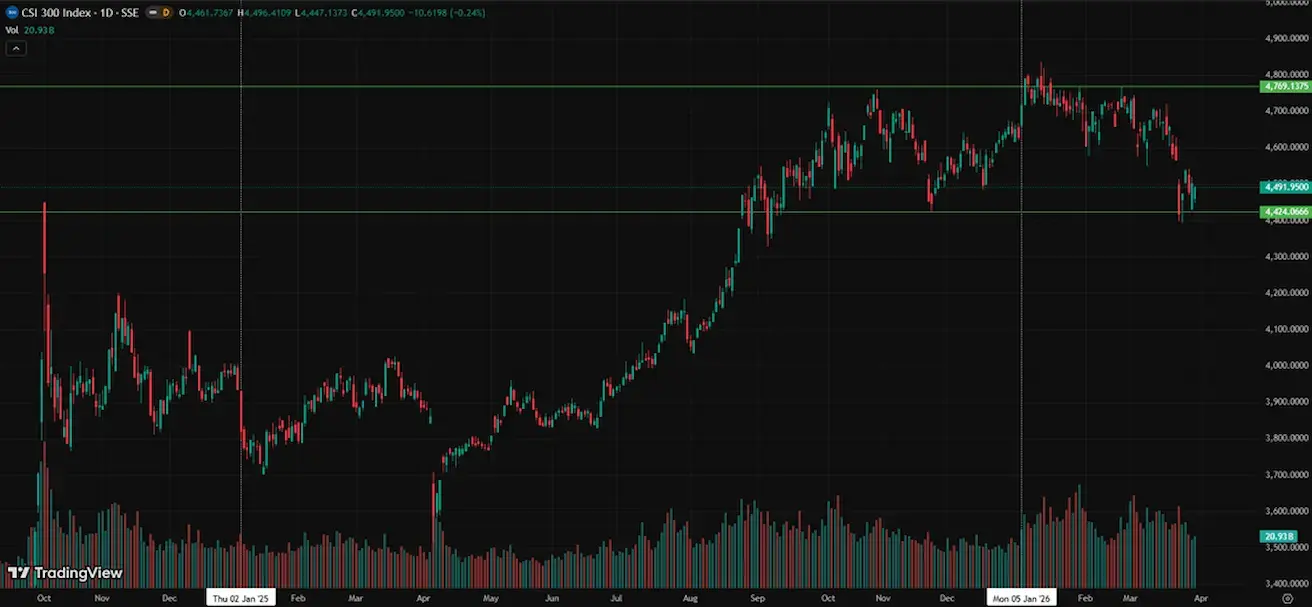This screenshot has height=607, width=1312.
Task: Click the 4,000.0000 level on price scale
Action: pyautogui.click(x=1287, y=366)
